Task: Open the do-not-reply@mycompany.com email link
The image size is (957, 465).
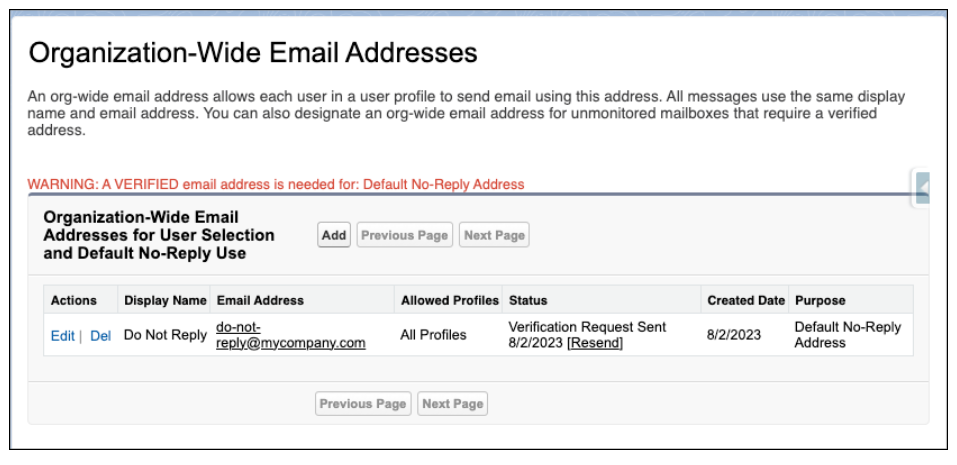Action: pos(291,335)
